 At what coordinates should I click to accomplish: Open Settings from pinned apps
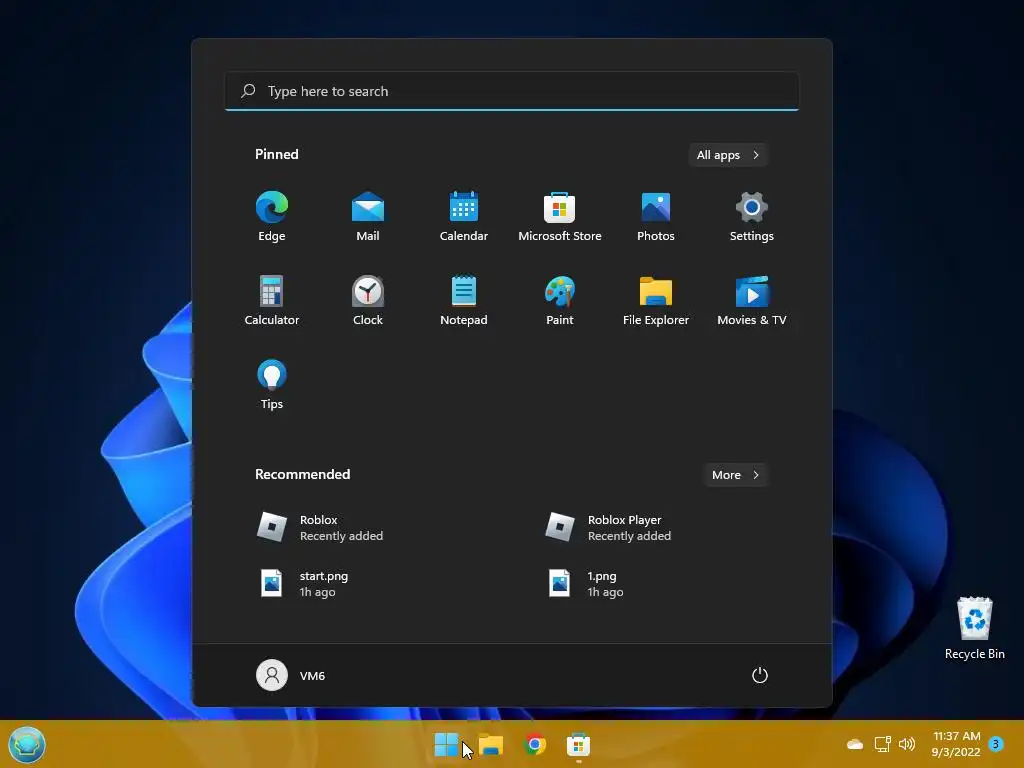[x=752, y=217]
